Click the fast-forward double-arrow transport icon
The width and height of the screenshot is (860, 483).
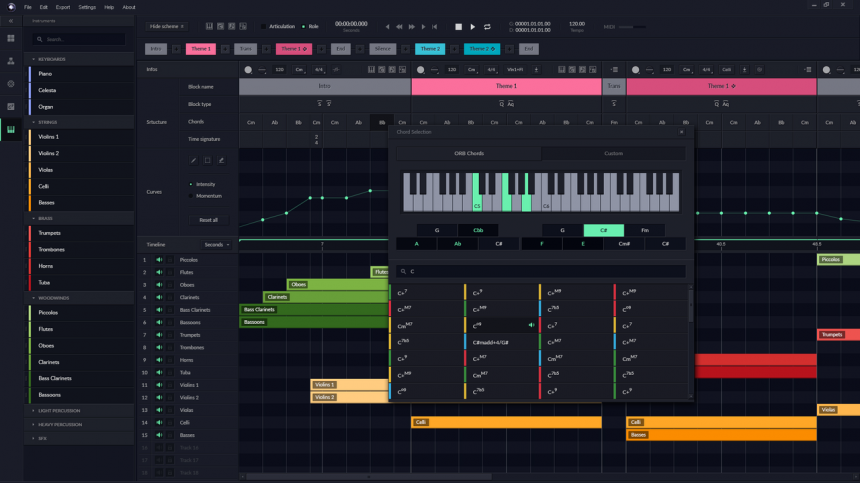(411, 26)
